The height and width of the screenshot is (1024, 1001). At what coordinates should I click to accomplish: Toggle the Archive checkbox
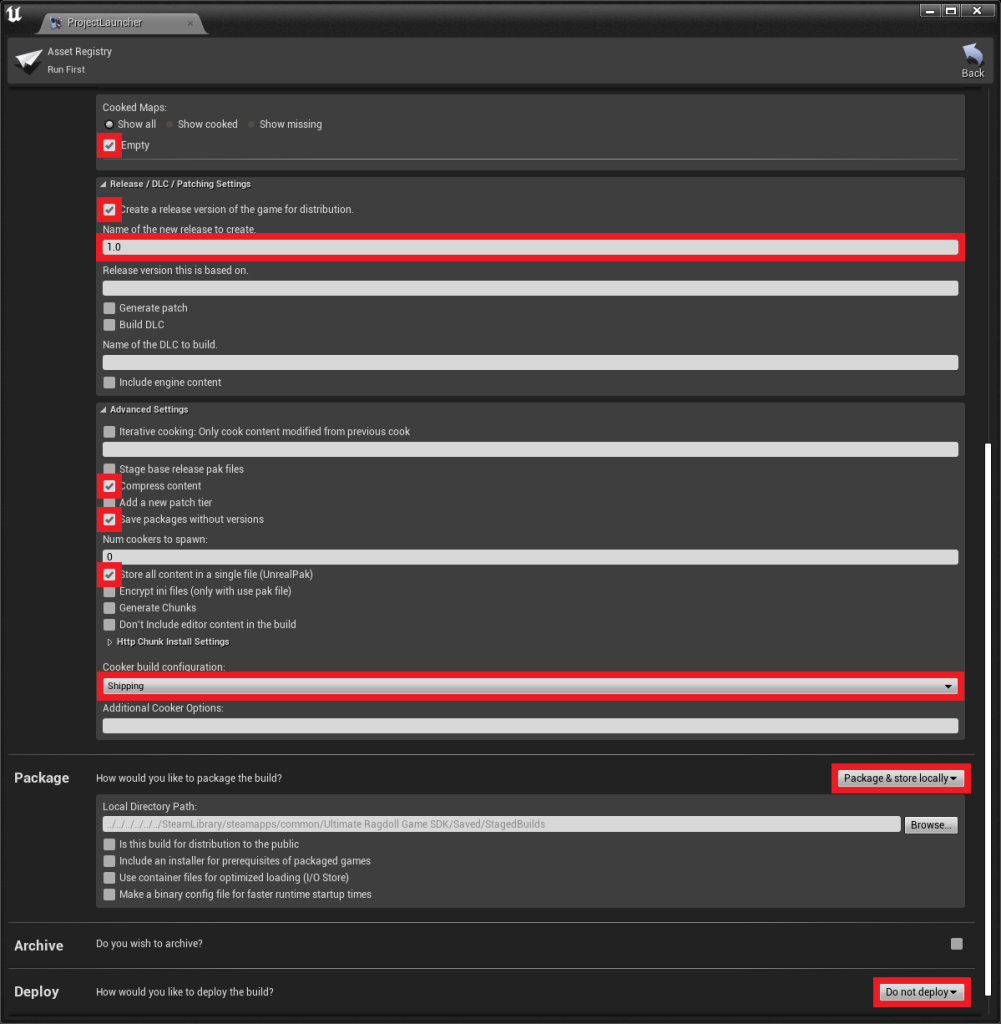(957, 944)
